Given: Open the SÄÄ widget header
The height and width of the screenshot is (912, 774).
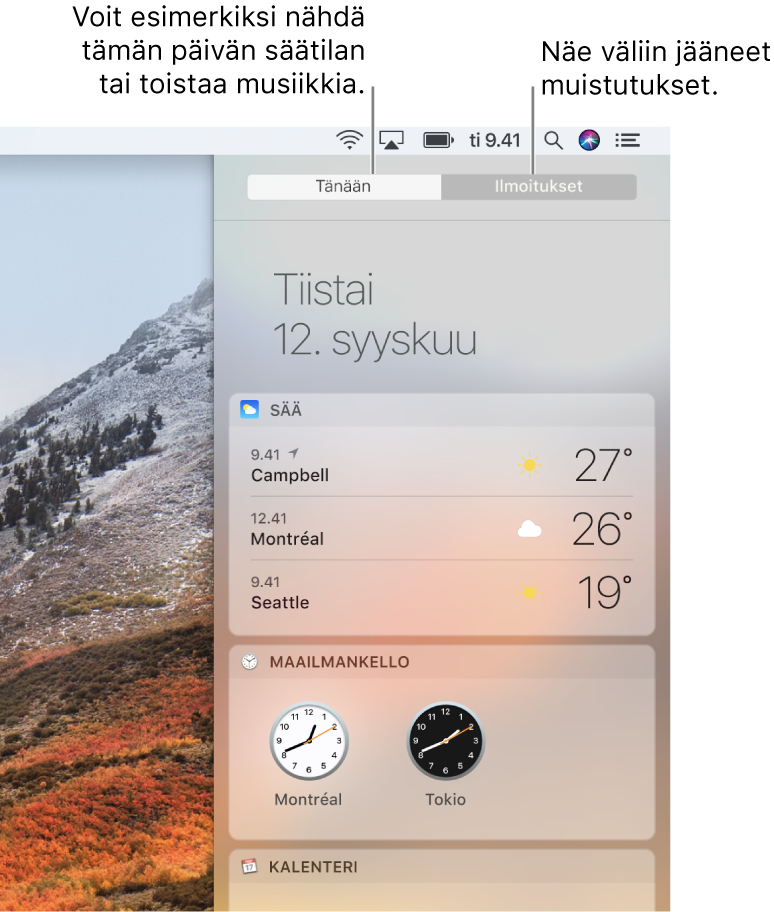Looking at the screenshot, I should [x=442, y=410].
